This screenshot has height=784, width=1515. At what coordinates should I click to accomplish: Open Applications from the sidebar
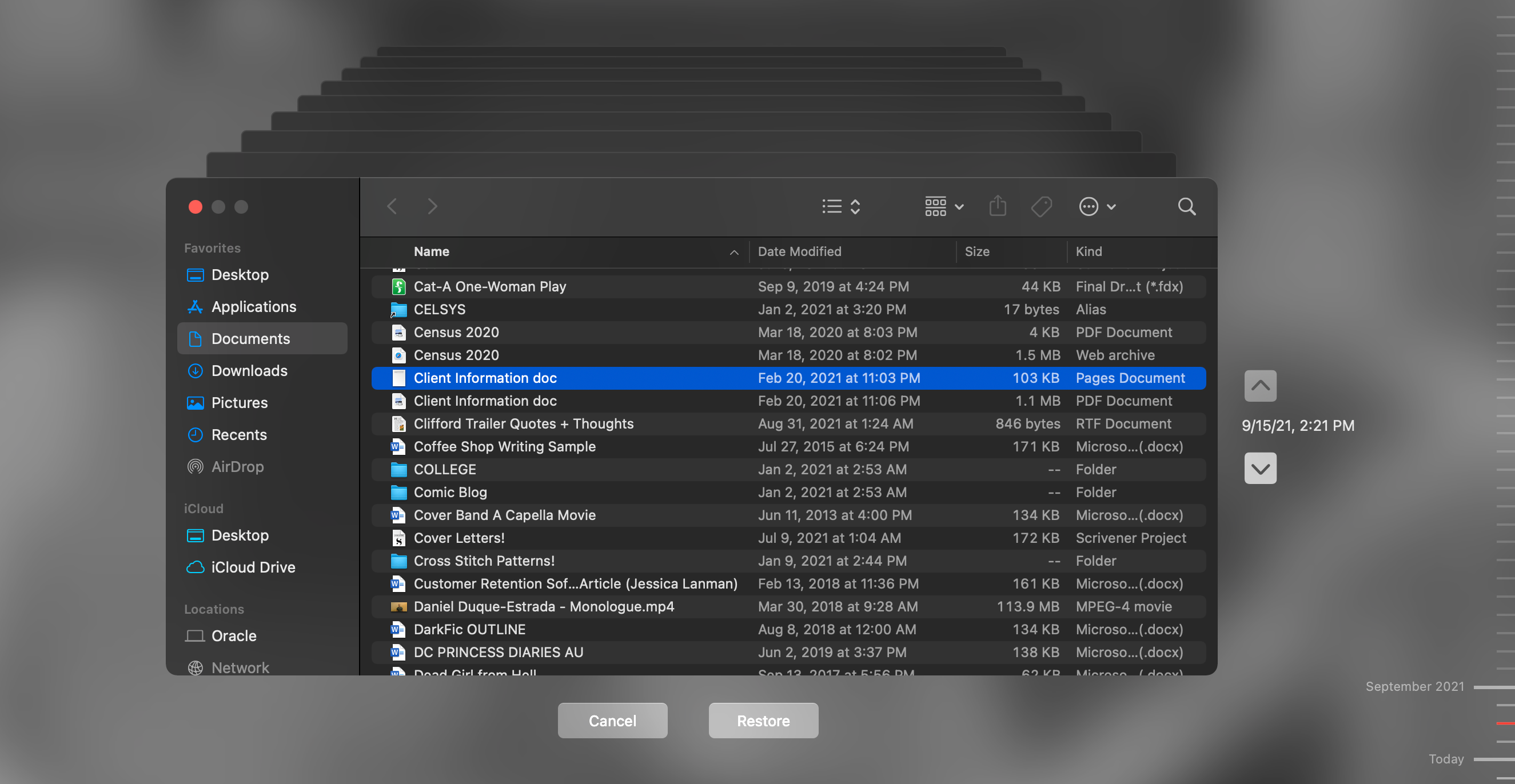tap(253, 306)
